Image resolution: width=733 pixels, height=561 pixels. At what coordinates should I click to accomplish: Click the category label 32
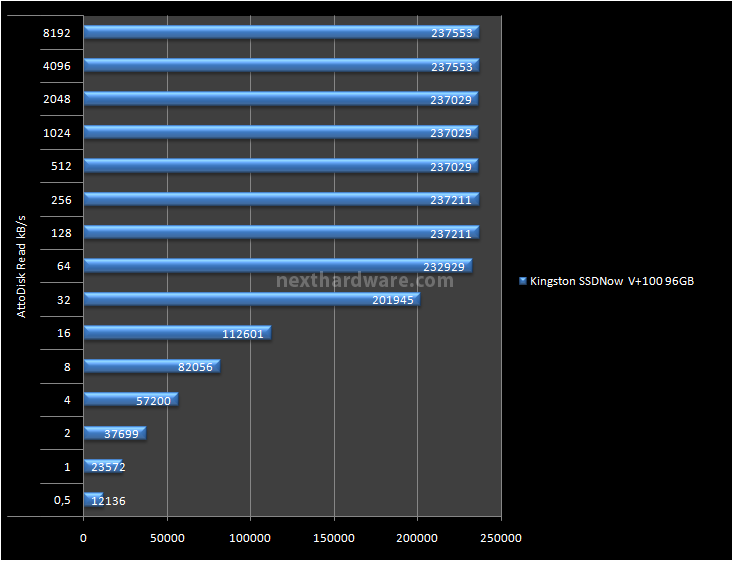click(x=64, y=300)
